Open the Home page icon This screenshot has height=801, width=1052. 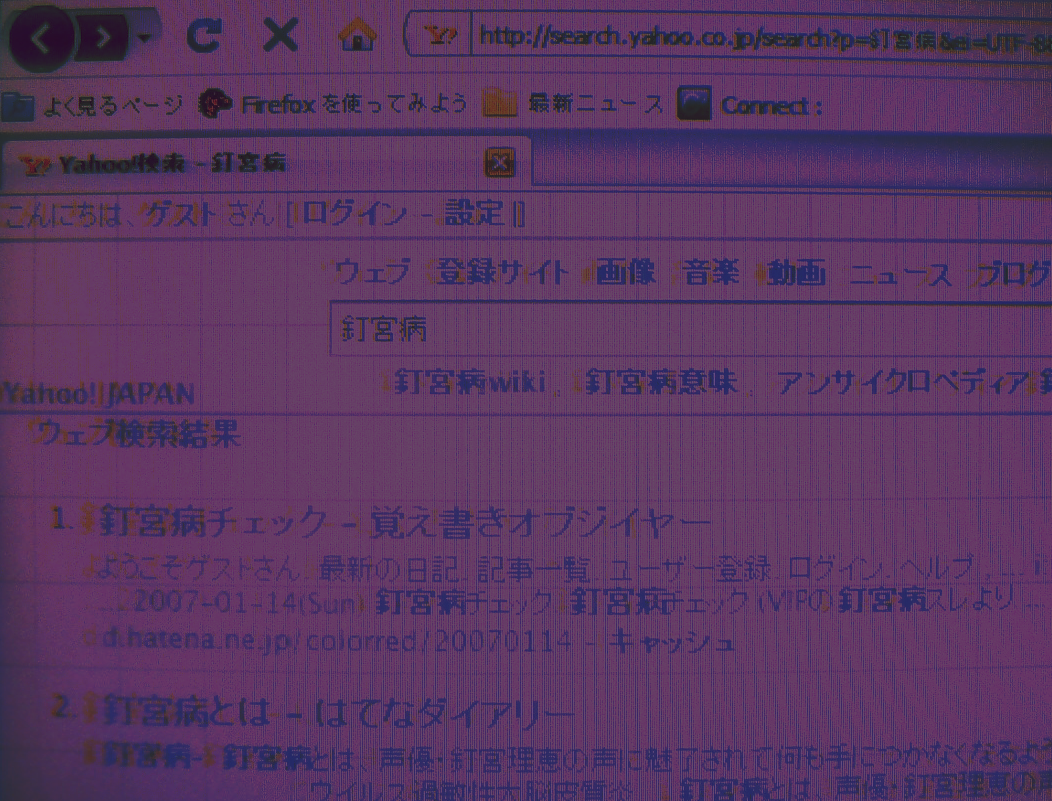[x=358, y=34]
